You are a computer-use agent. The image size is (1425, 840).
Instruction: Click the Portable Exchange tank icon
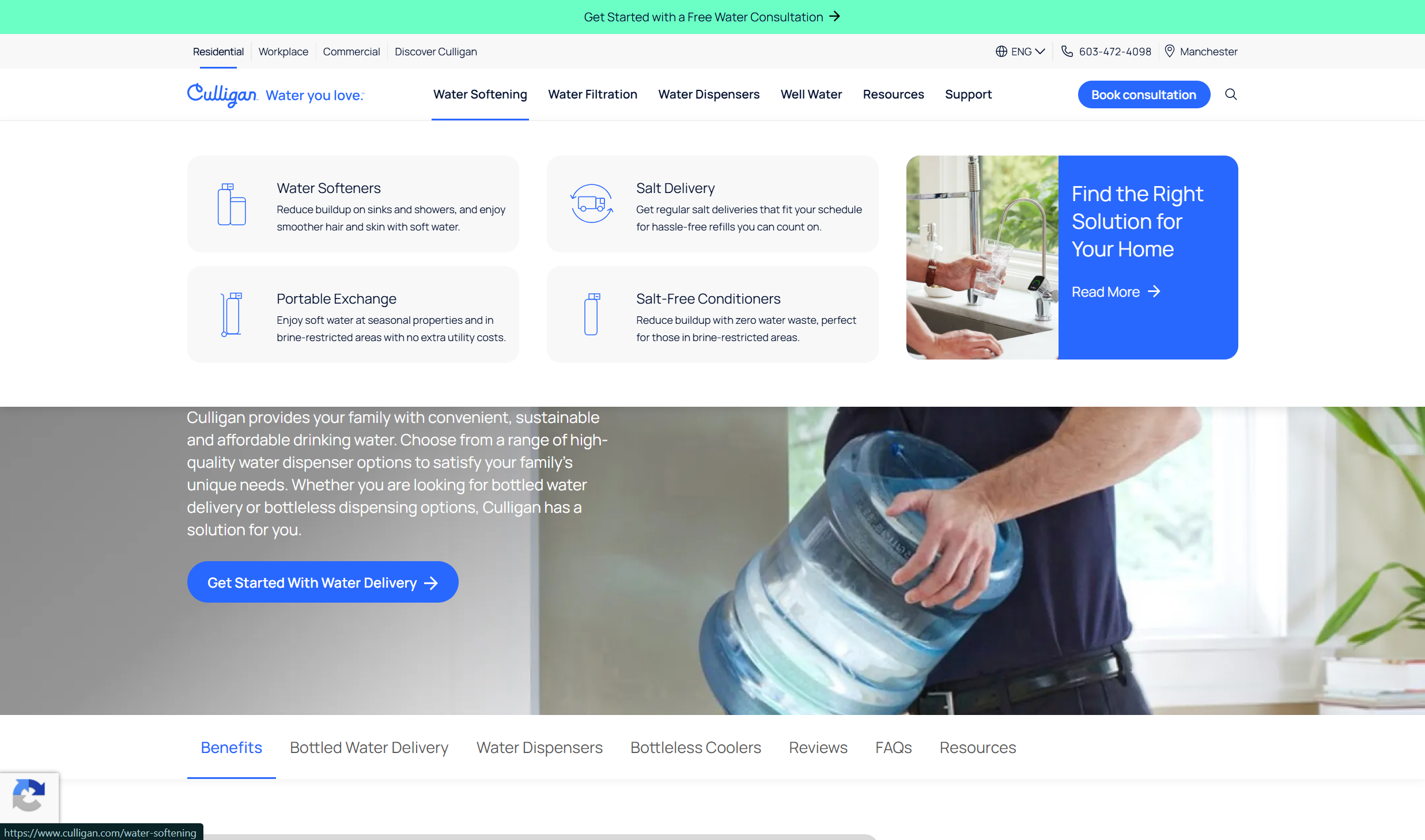(x=232, y=315)
